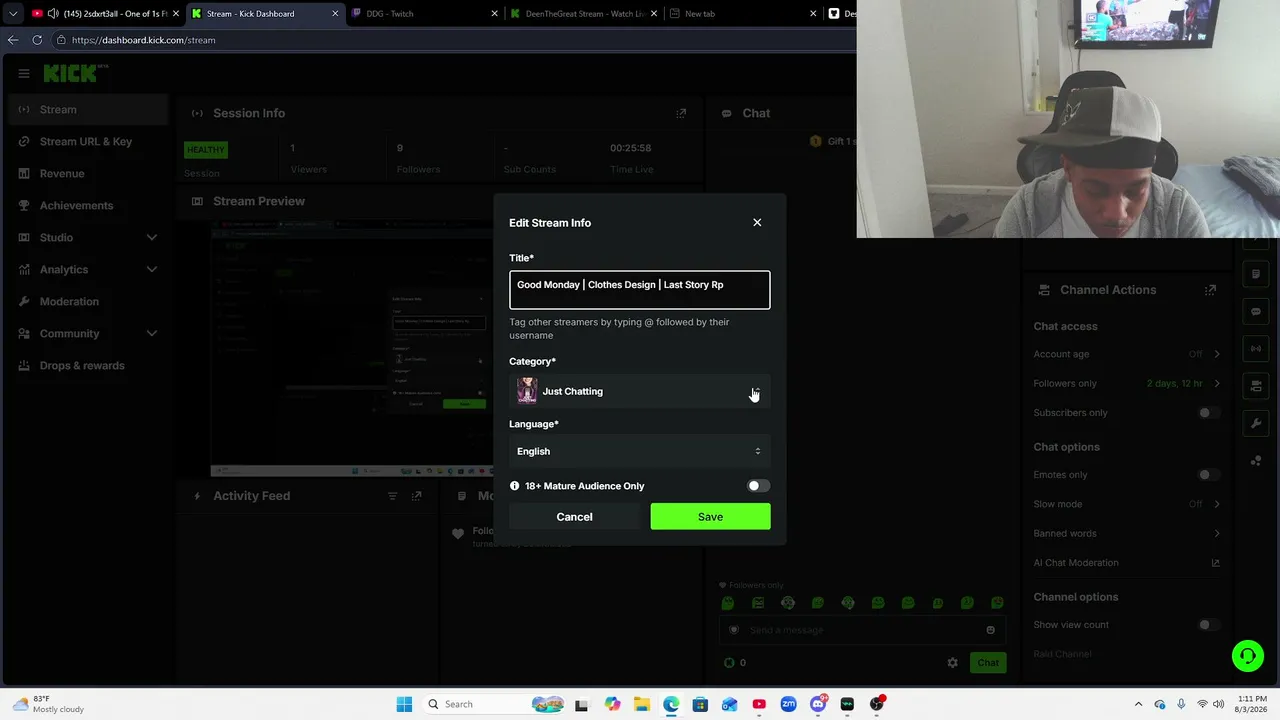Open the hamburger menu next to Kick logo

(24, 73)
